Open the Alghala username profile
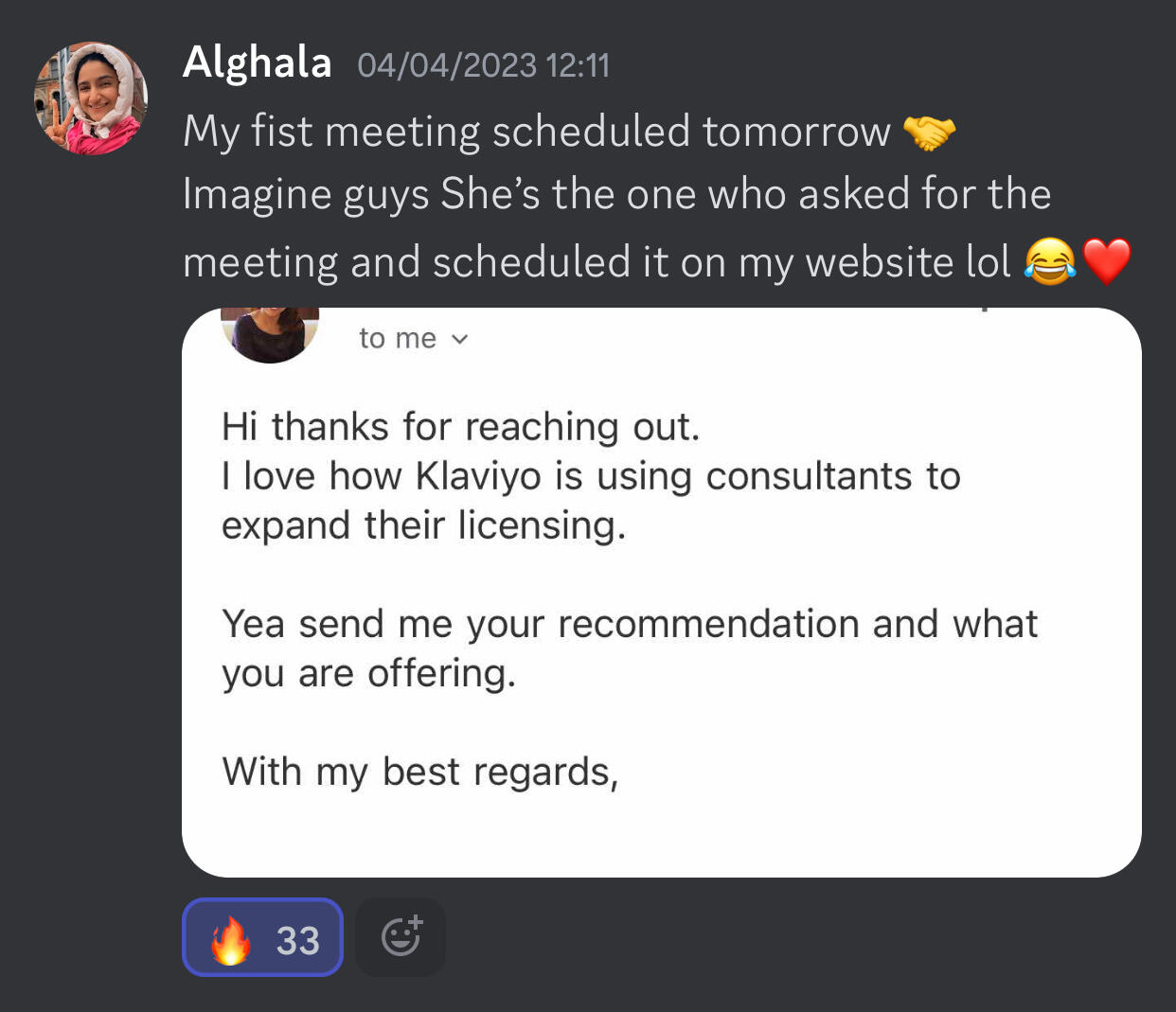This screenshot has width=1176, height=1012. coord(257,63)
